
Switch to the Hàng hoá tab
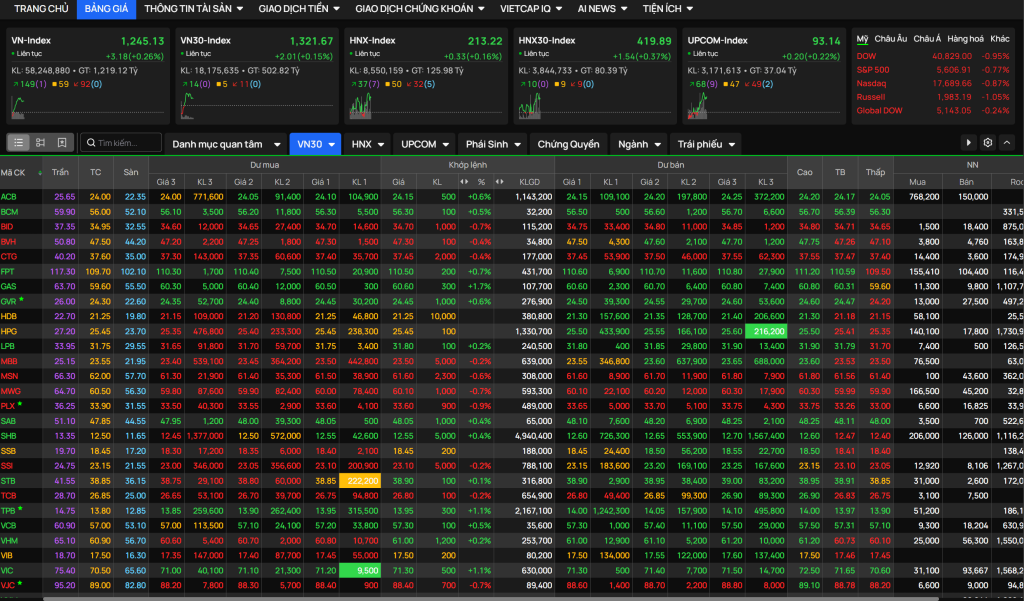click(966, 39)
